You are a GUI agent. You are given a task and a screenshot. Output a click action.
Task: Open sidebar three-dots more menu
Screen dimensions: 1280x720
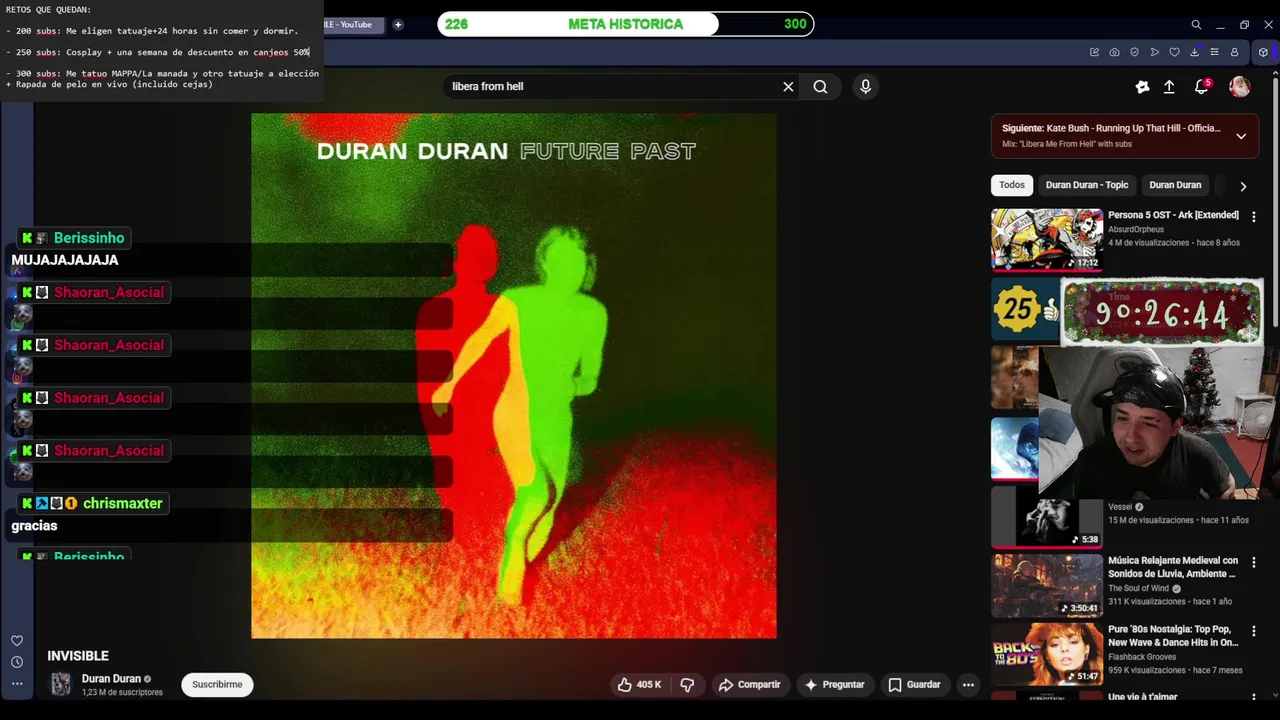pos(17,684)
